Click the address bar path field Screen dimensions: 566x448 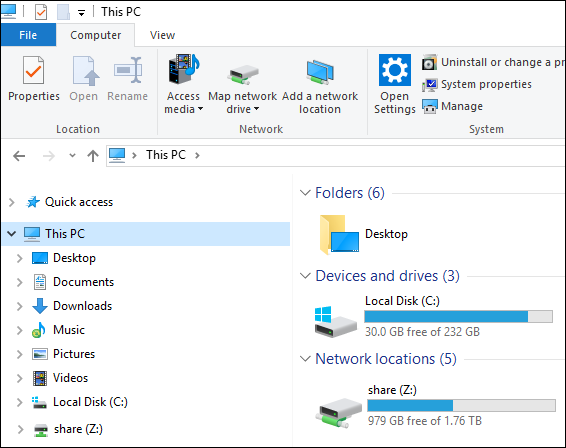(335, 156)
